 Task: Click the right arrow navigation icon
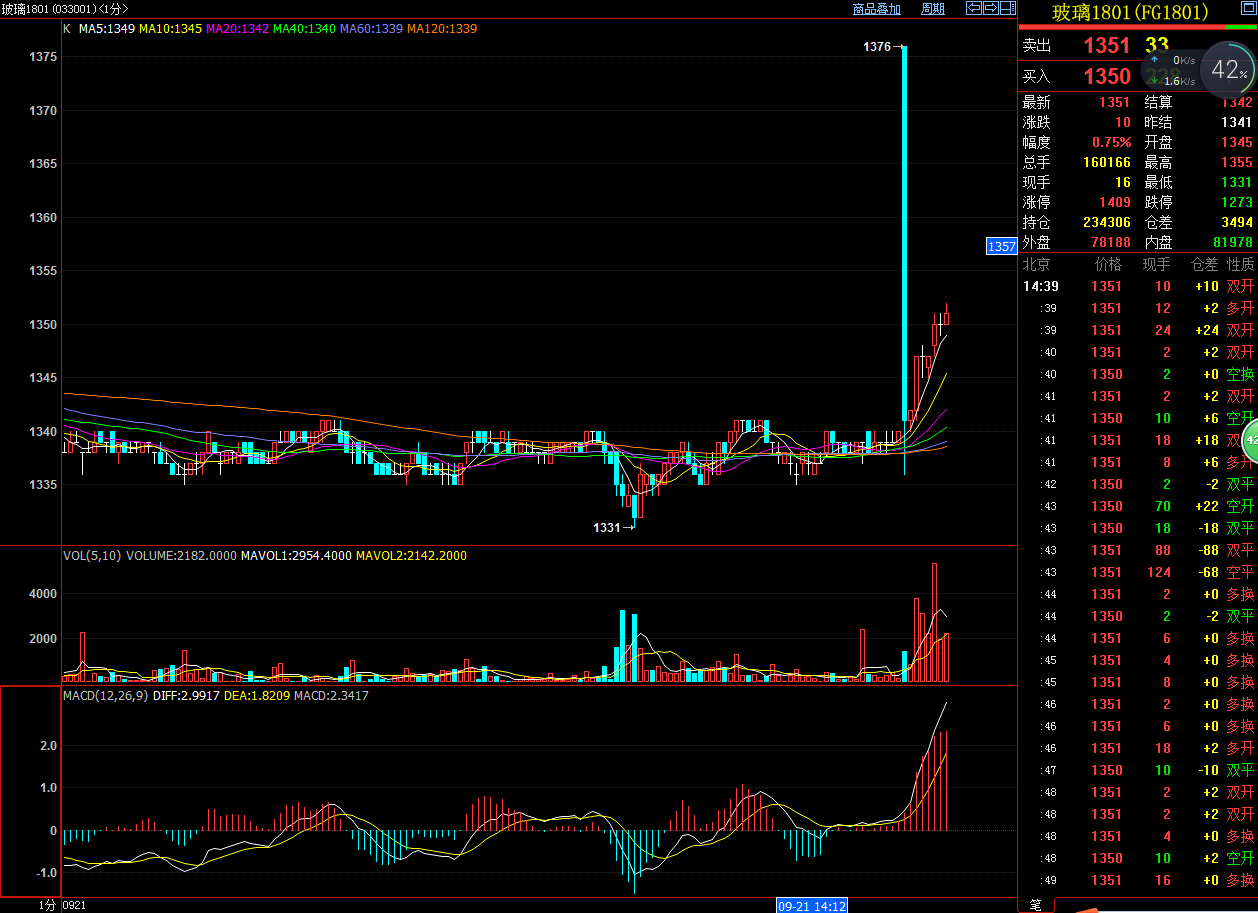pyautogui.click(x=990, y=9)
